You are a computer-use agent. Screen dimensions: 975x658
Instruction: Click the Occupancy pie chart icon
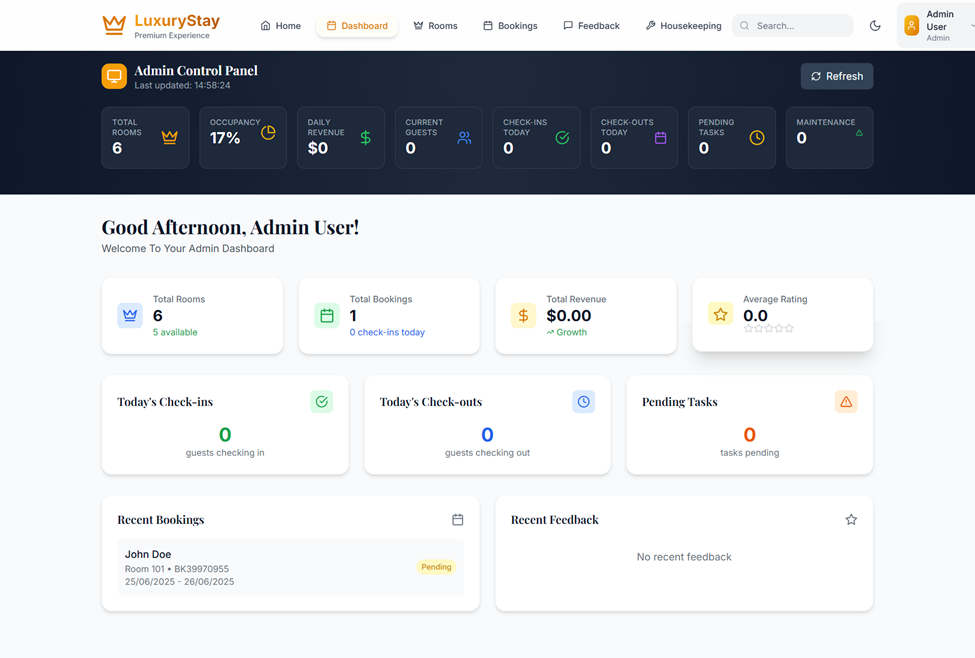(x=268, y=133)
